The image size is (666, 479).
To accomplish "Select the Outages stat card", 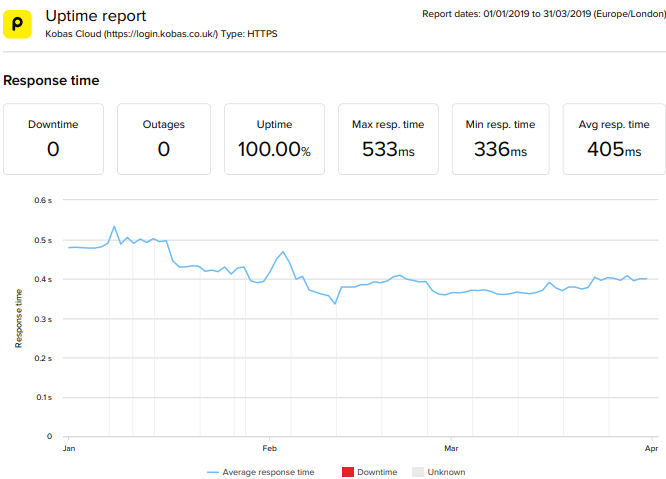I will [164, 139].
